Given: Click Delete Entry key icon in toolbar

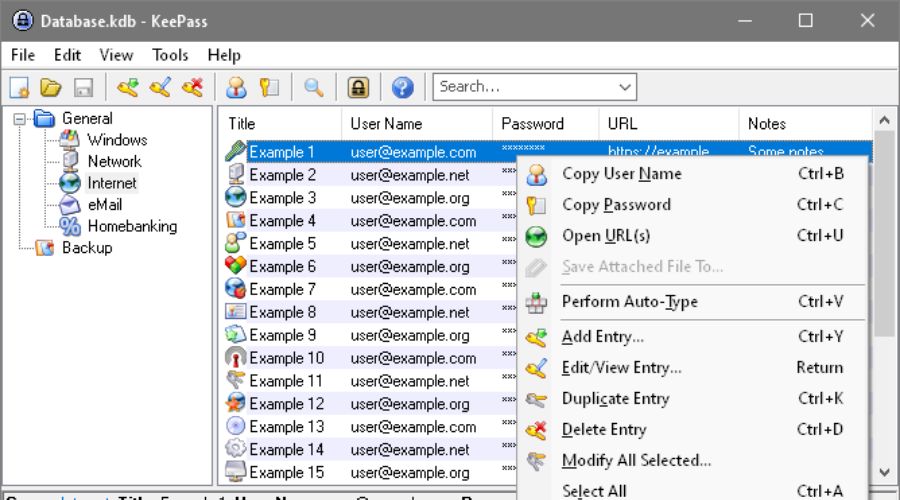Looking at the screenshot, I should pos(193,87).
